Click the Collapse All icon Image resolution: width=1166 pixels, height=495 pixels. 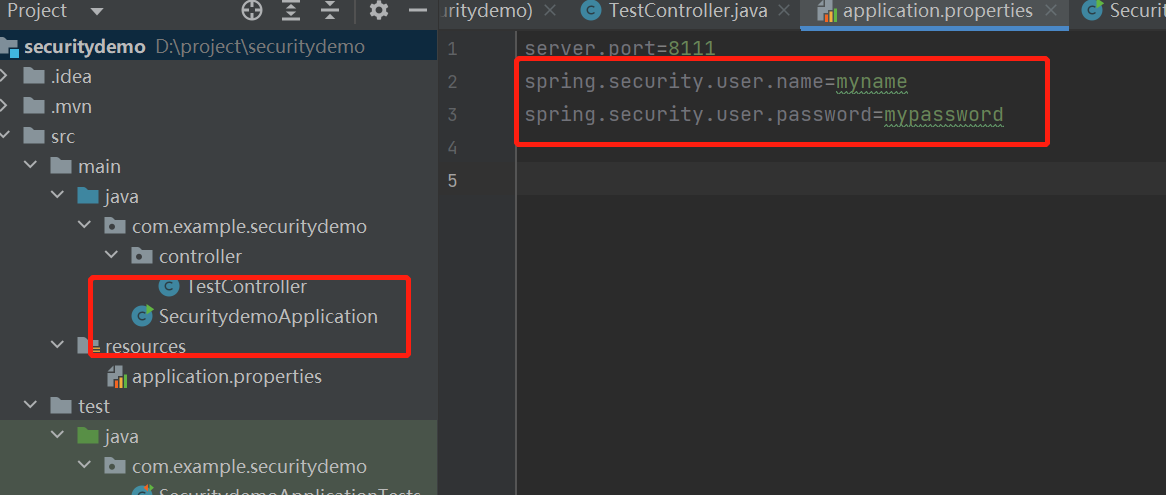click(x=330, y=11)
